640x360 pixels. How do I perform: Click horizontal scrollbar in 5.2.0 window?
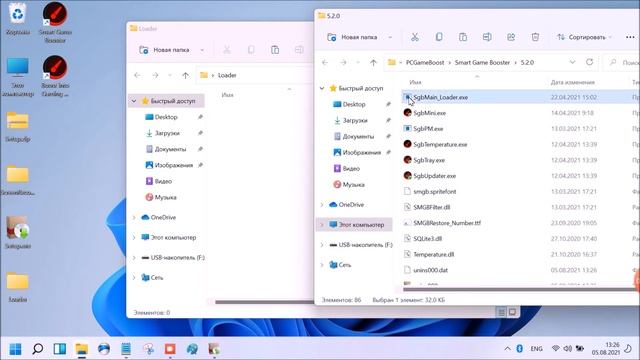click(x=521, y=289)
